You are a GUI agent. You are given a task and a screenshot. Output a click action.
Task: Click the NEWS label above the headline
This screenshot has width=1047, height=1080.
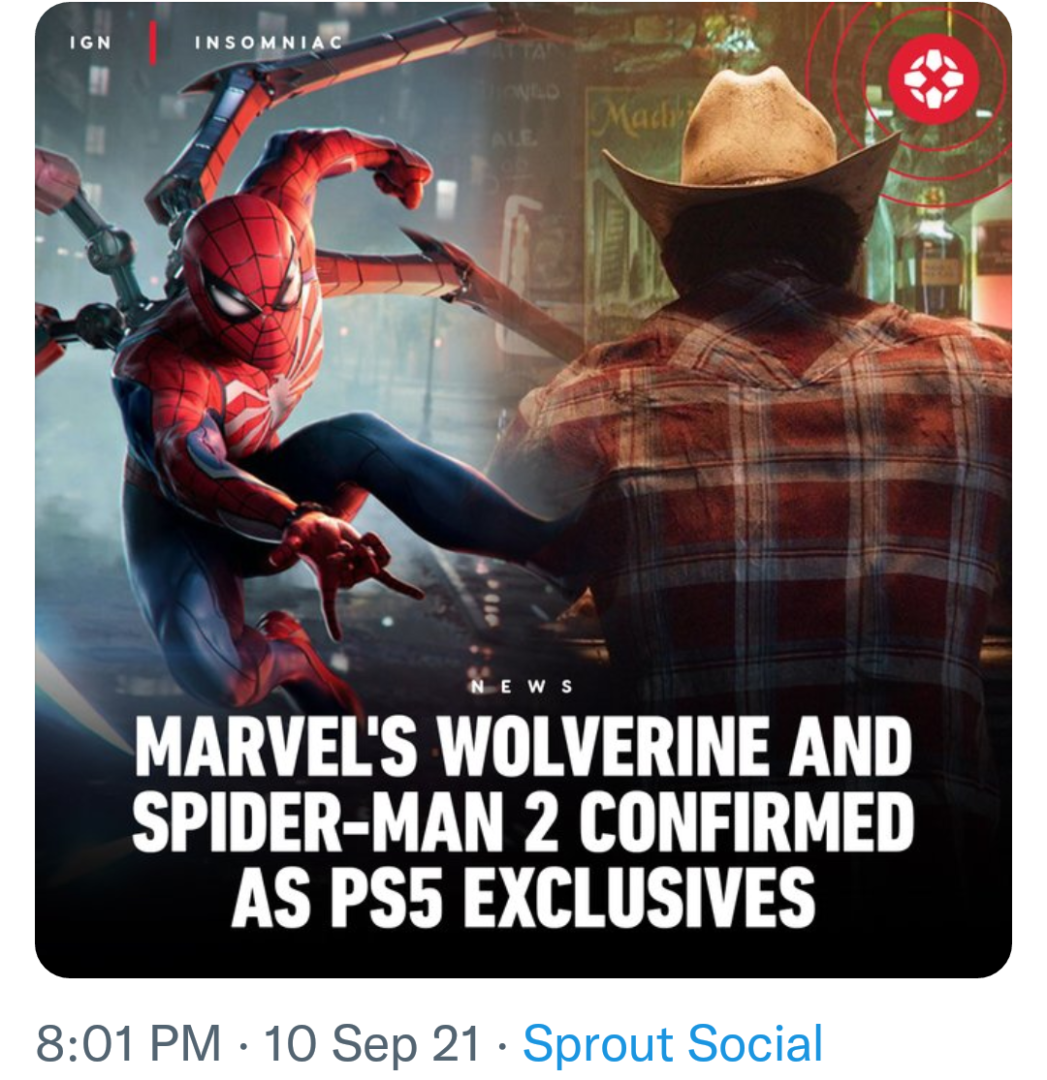[522, 687]
